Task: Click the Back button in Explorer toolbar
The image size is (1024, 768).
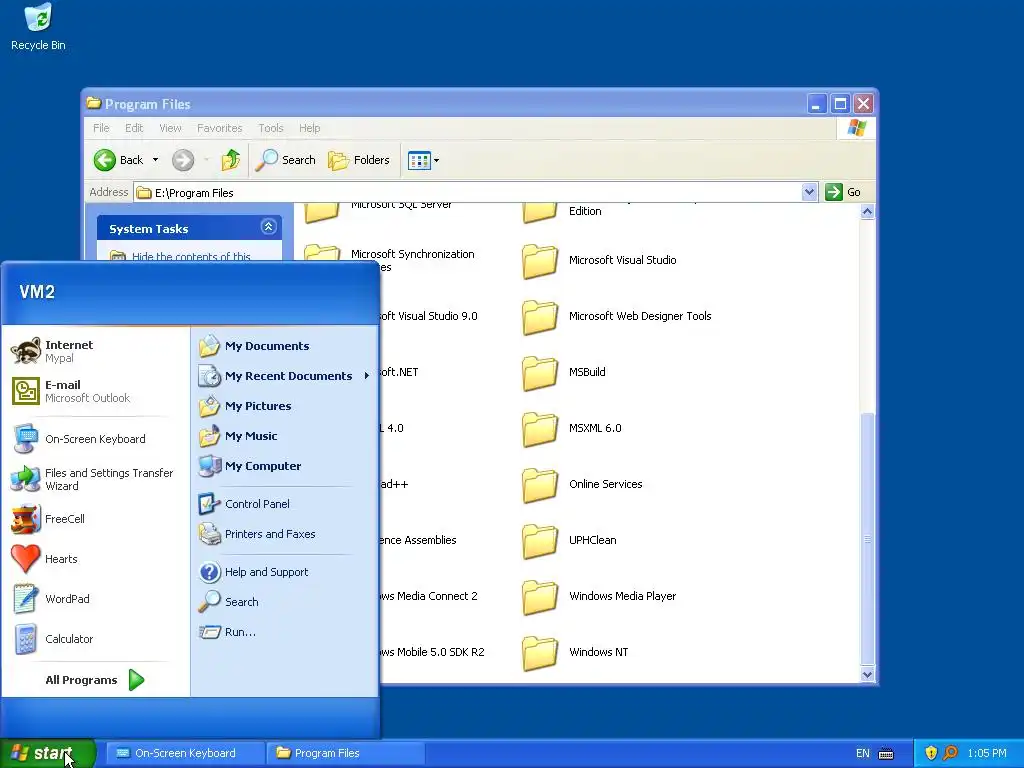Action: pos(119,160)
